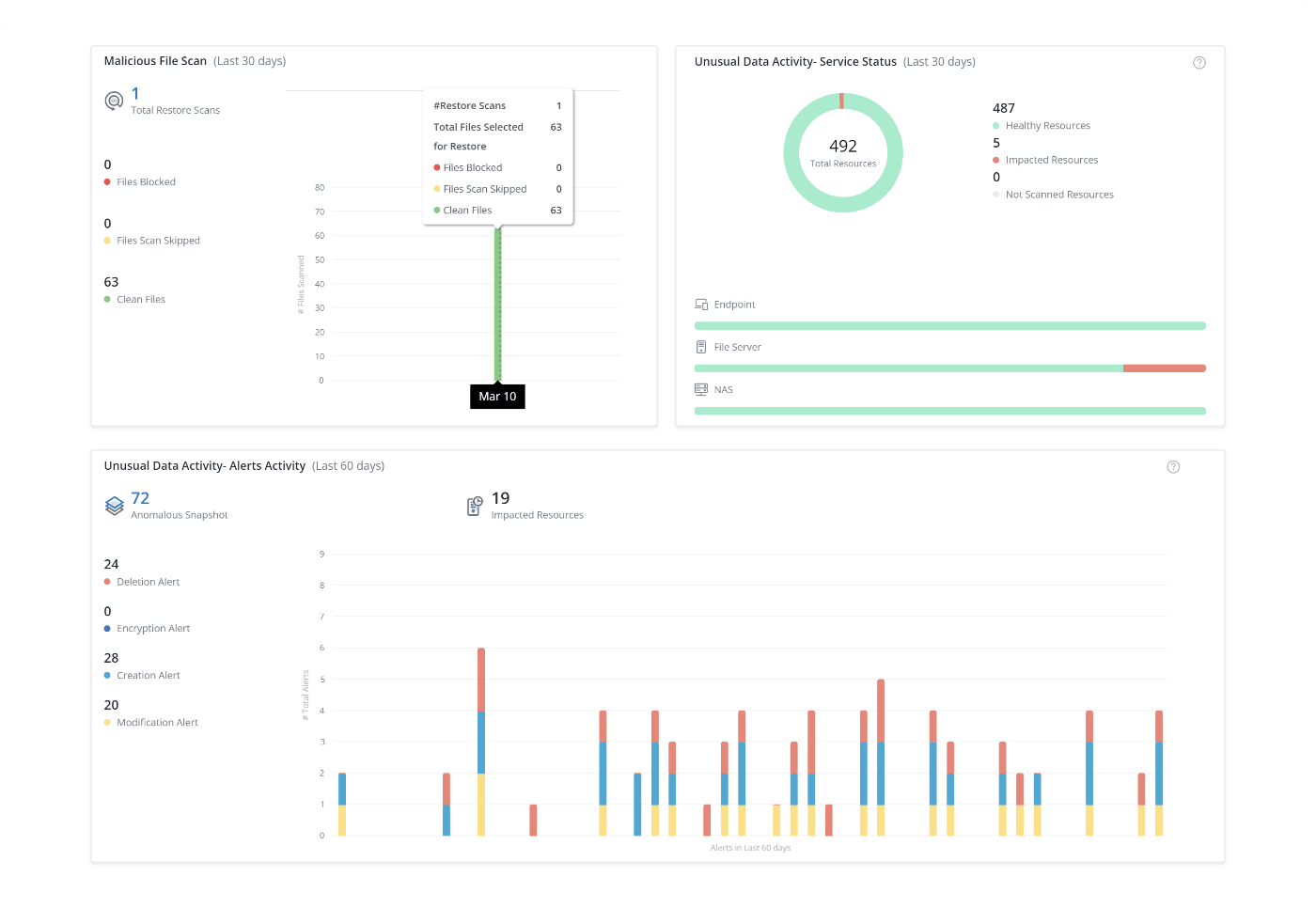Click the NAS storage icon
Viewport: 1316px width, 908px height.
click(x=701, y=389)
